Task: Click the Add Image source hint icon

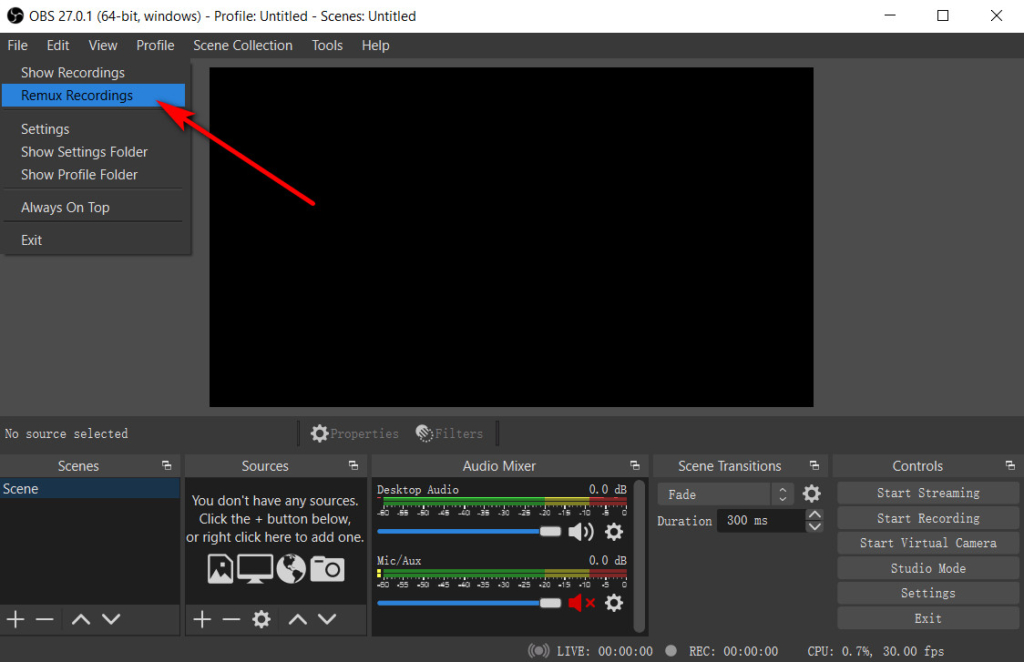Action: pos(221,568)
